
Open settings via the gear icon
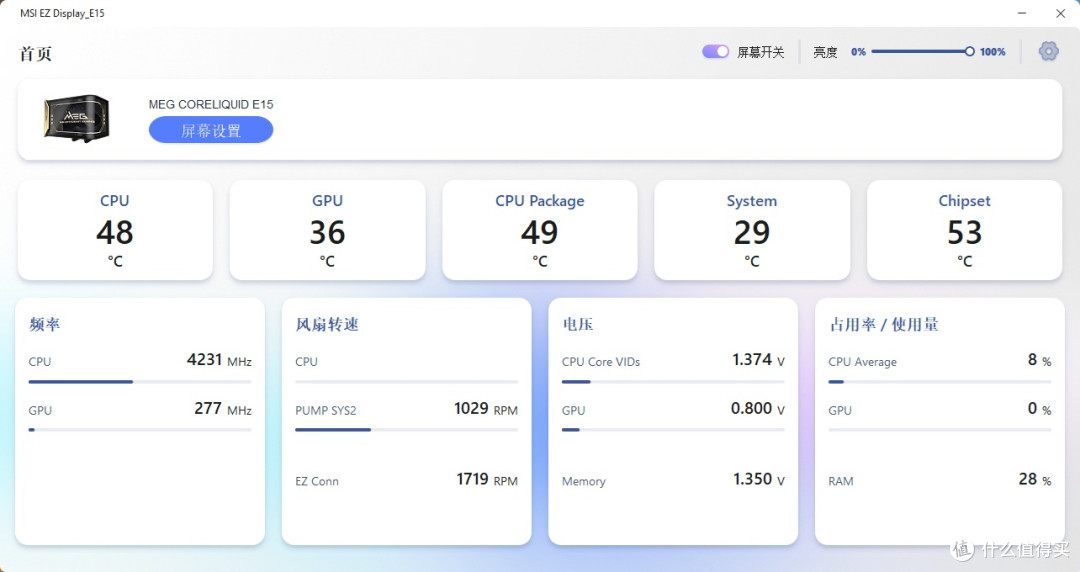1048,51
